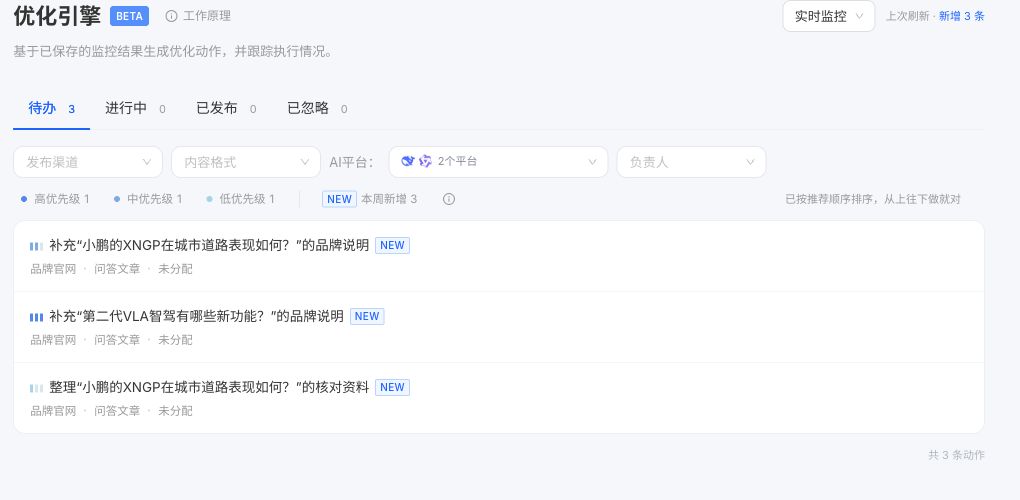Open the 内容格式 filter dropdown
Image resolution: width=1020 pixels, height=500 pixels.
(x=246, y=162)
